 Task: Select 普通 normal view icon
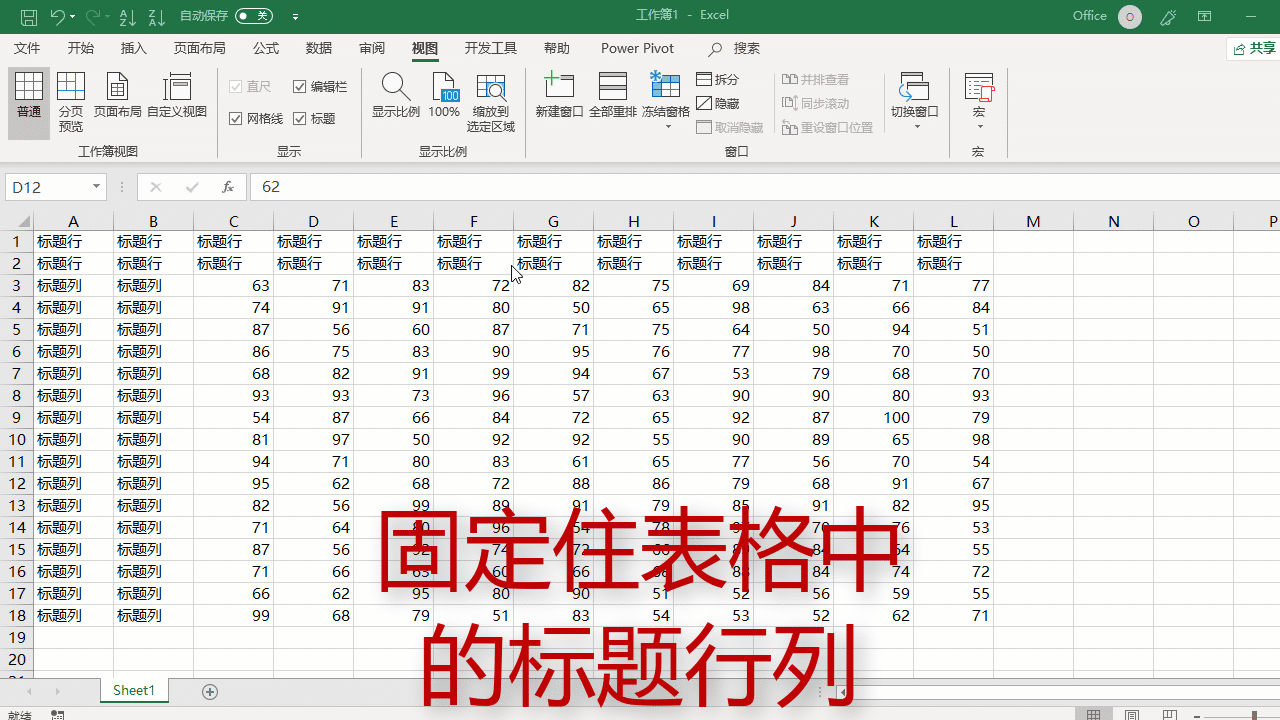click(x=29, y=103)
